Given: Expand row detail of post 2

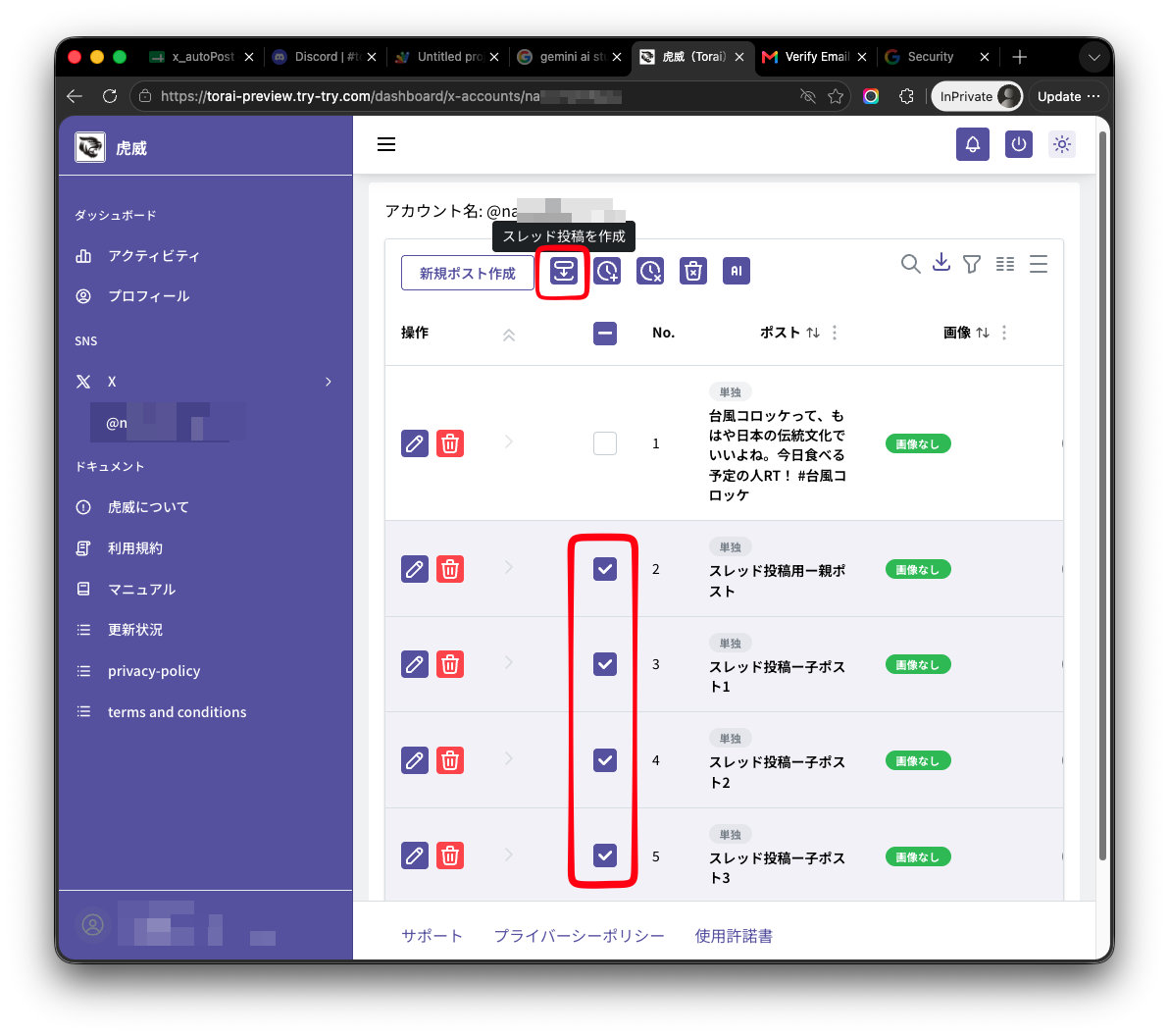Looking at the screenshot, I should 509,568.
